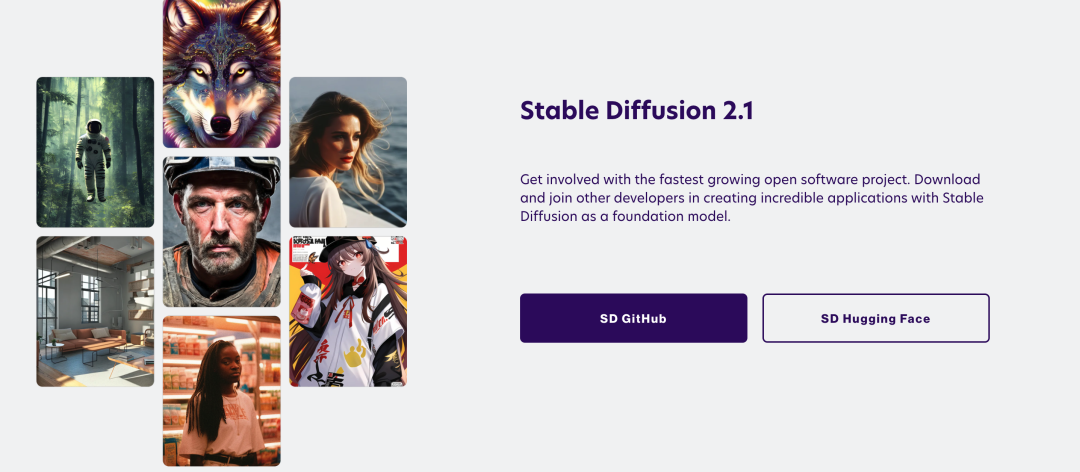Open the astronaut in forest image

95,152
